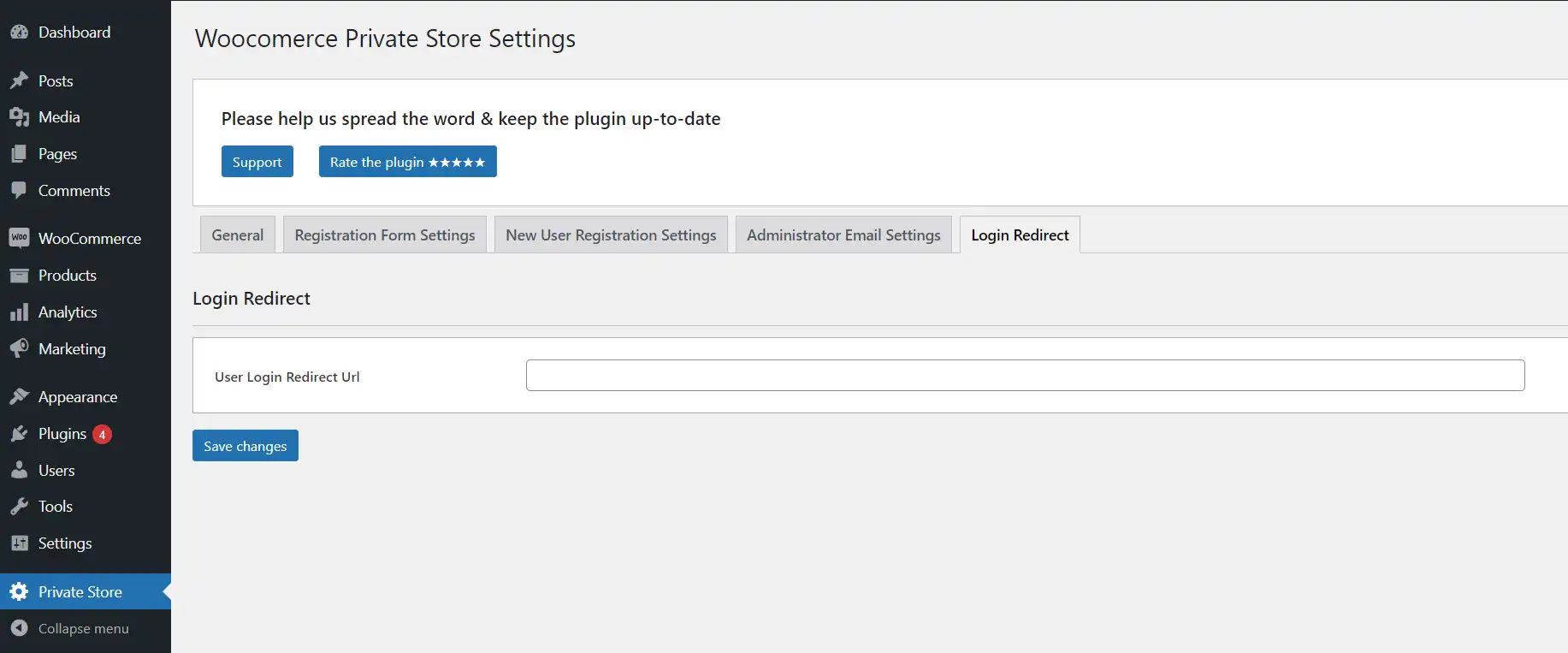Open Settings menu label
The height and width of the screenshot is (653, 1568).
point(65,543)
